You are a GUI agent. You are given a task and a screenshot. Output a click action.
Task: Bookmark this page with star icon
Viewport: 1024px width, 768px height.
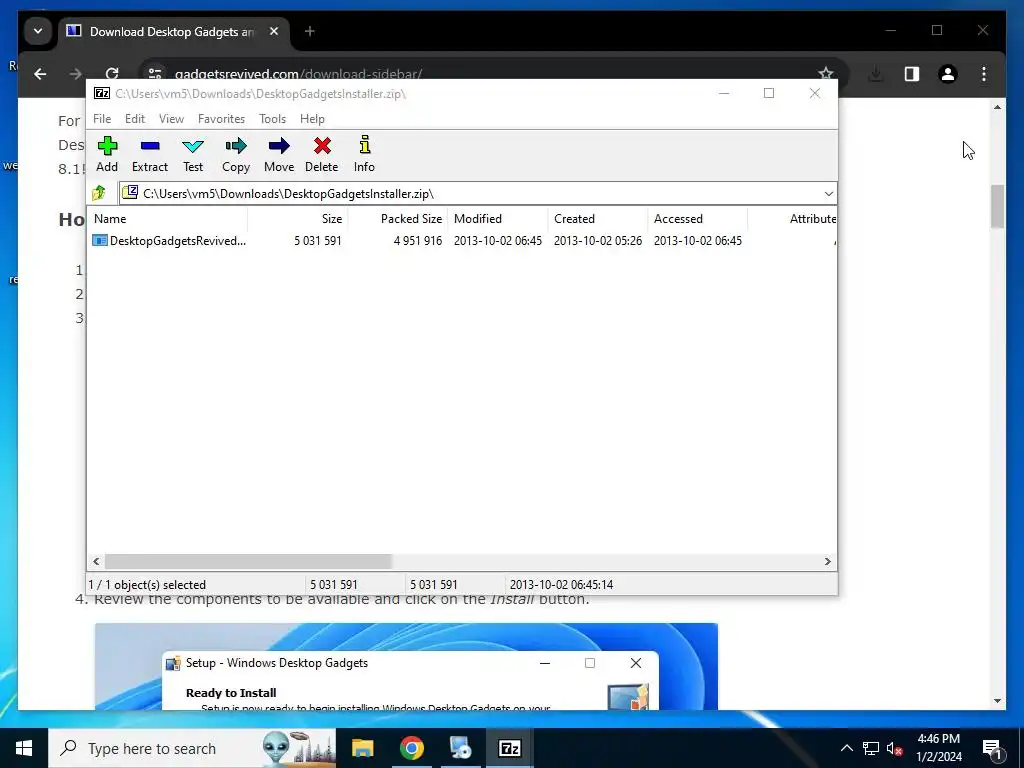click(x=825, y=74)
